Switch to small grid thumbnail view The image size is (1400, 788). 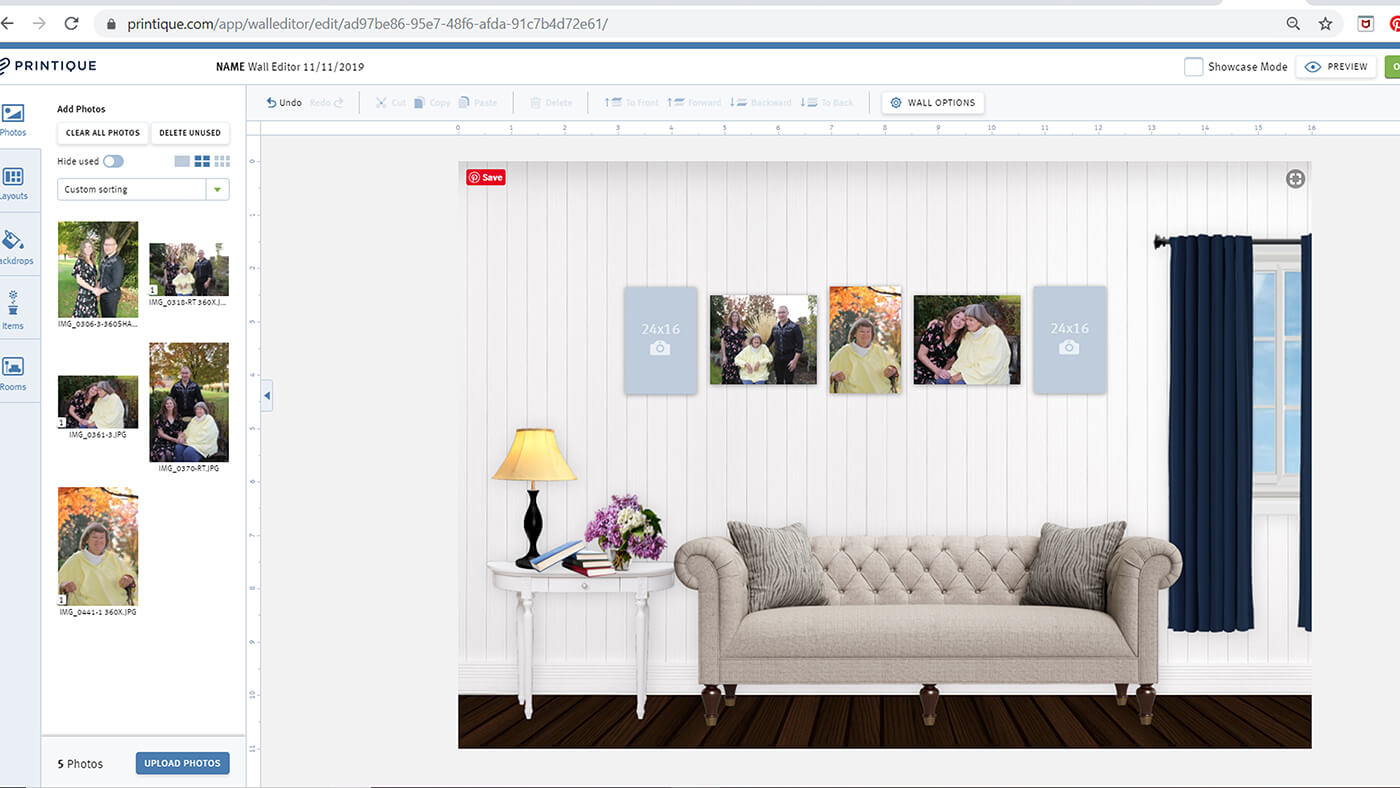coord(222,161)
